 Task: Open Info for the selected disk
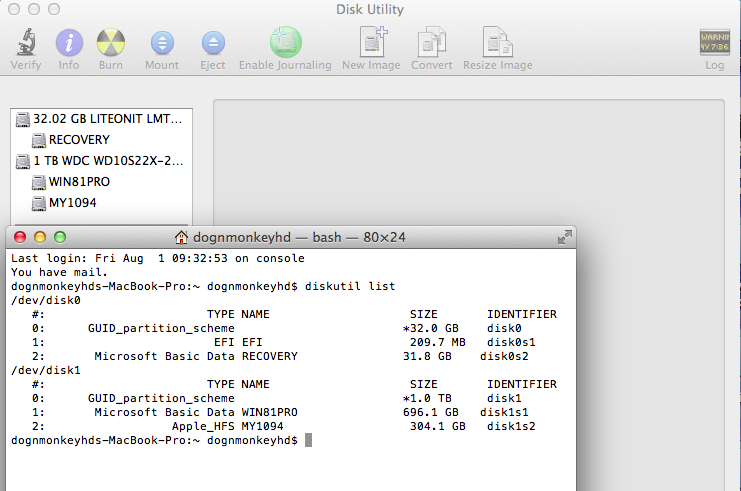tap(69, 43)
